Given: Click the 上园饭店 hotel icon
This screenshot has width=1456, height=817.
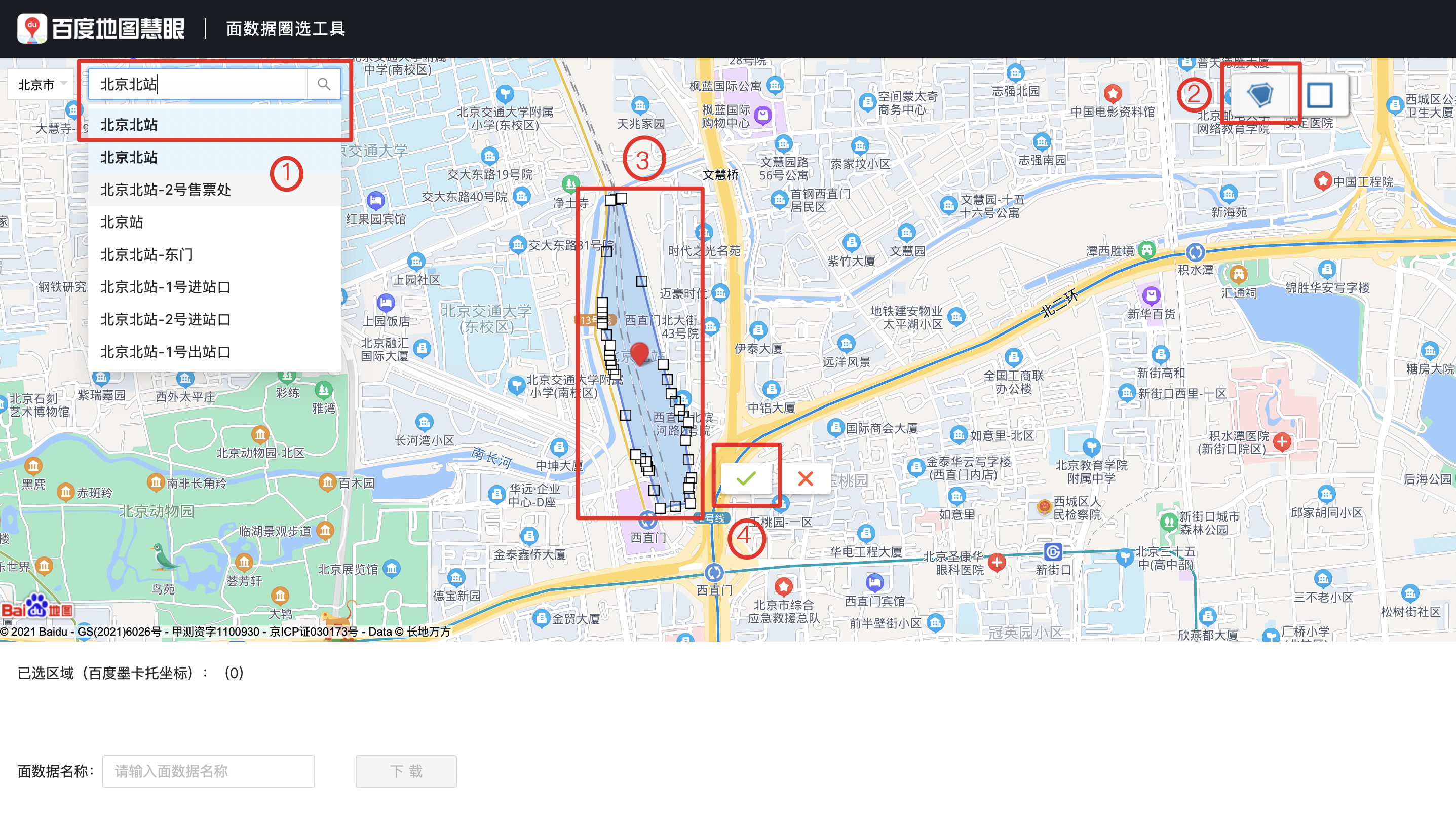Looking at the screenshot, I should point(386,304).
